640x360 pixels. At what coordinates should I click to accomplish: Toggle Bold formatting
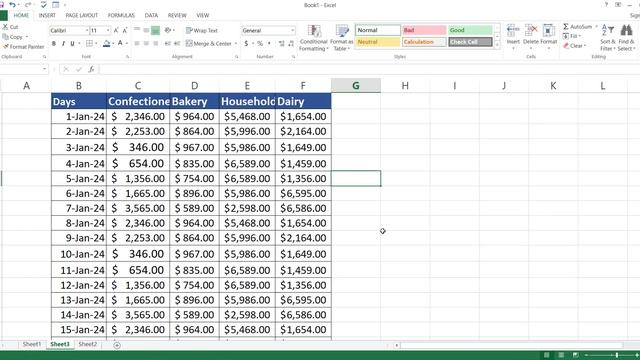point(54,43)
